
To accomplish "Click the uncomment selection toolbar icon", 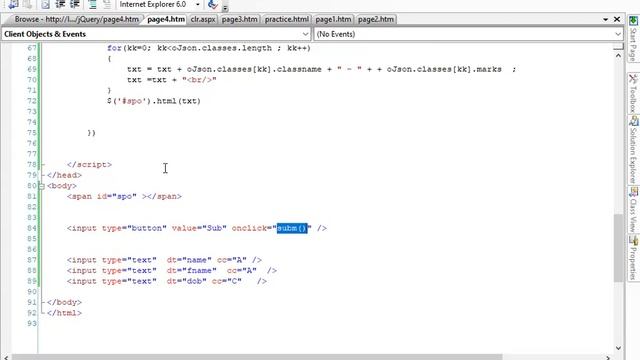I will pyautogui.click(x=107, y=4).
